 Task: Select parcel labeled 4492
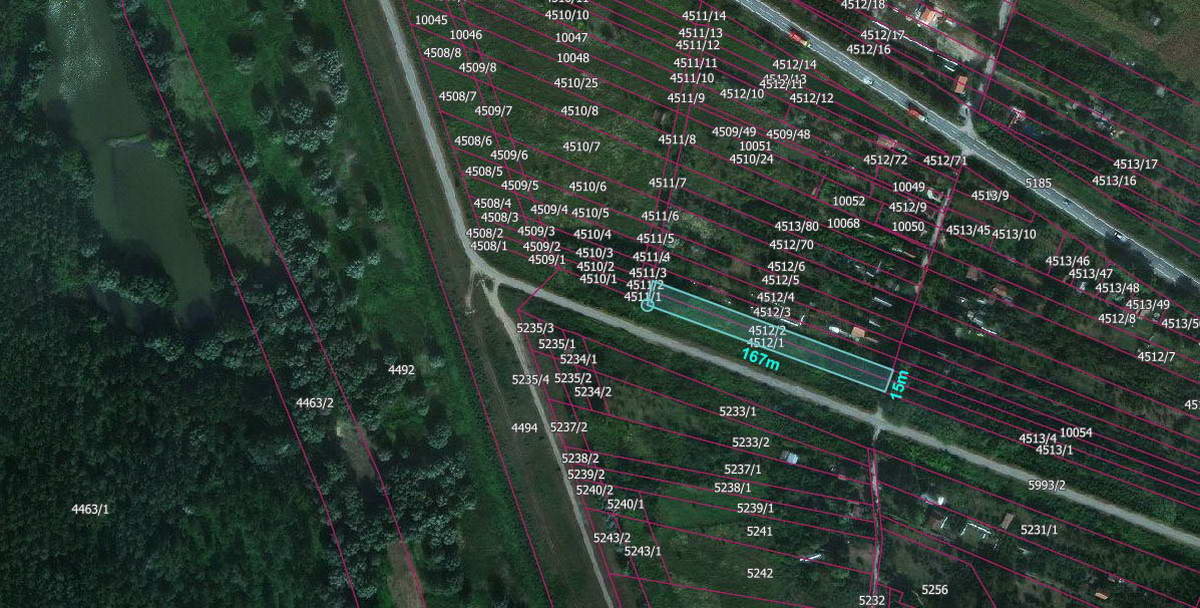point(401,370)
